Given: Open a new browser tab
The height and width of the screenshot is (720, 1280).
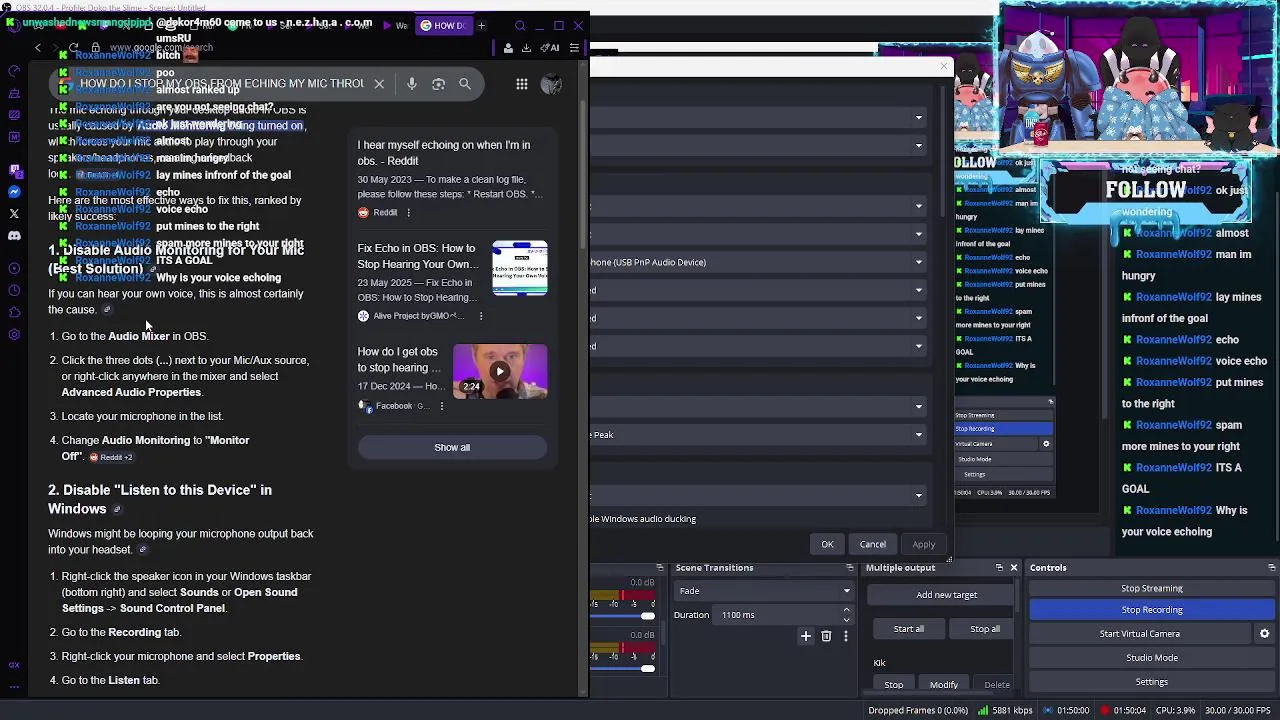Looking at the screenshot, I should pos(481,25).
